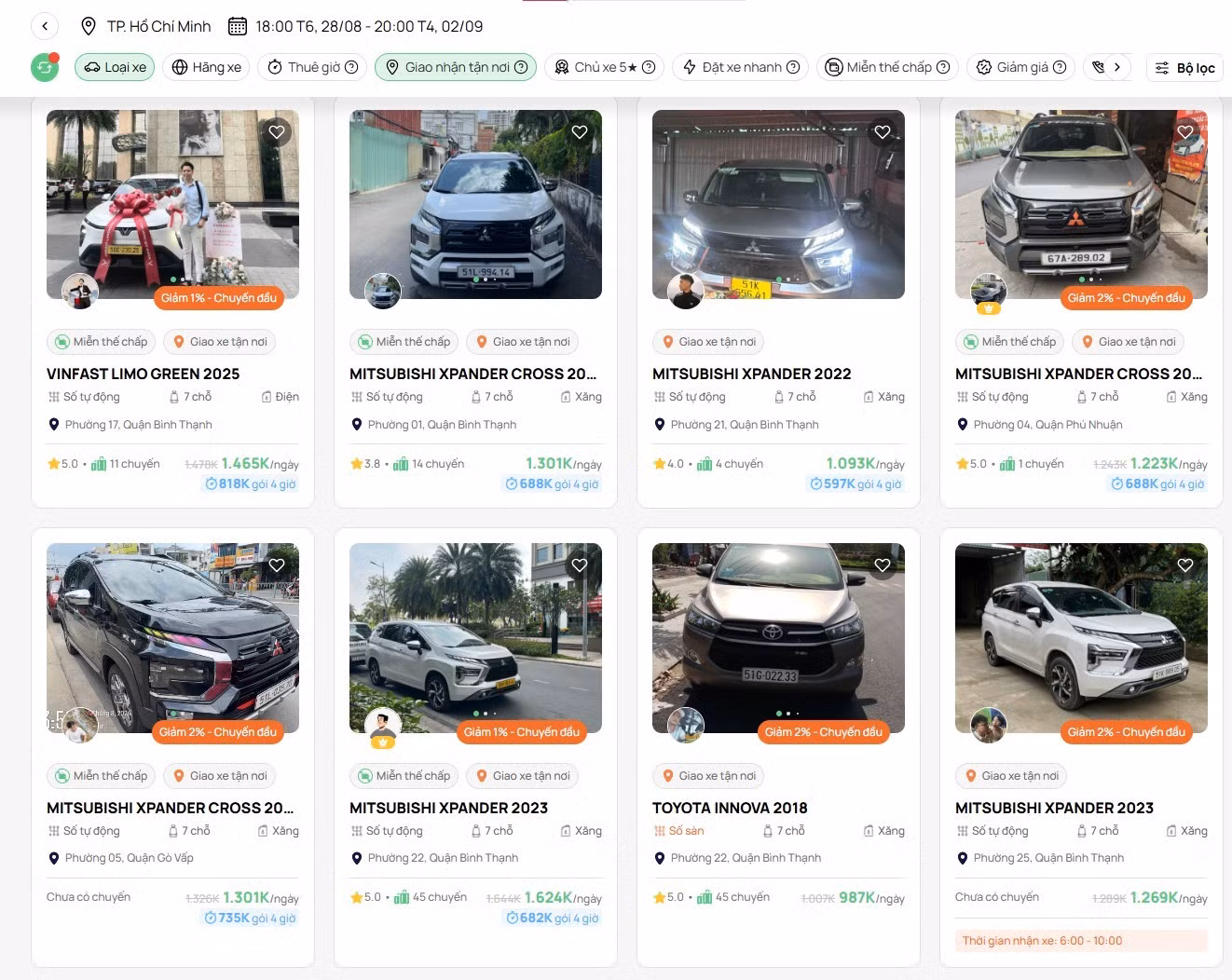View owner avatar on Mitsubishi Xpander 2022
Image resolution: width=1232 pixels, height=980 pixels.
[686, 292]
